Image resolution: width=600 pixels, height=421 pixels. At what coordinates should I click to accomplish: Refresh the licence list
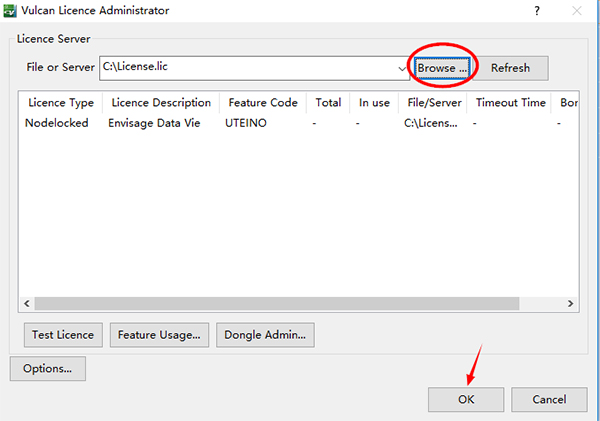click(510, 68)
